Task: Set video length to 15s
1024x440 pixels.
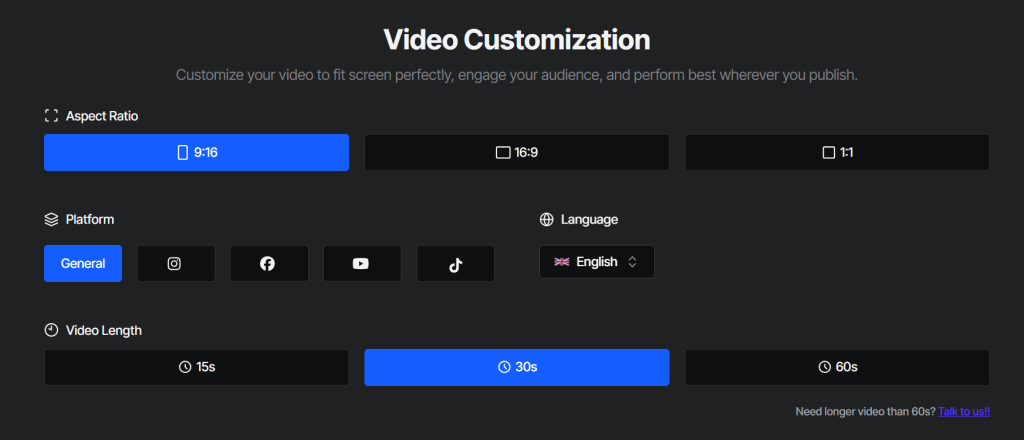Action: pos(196,367)
